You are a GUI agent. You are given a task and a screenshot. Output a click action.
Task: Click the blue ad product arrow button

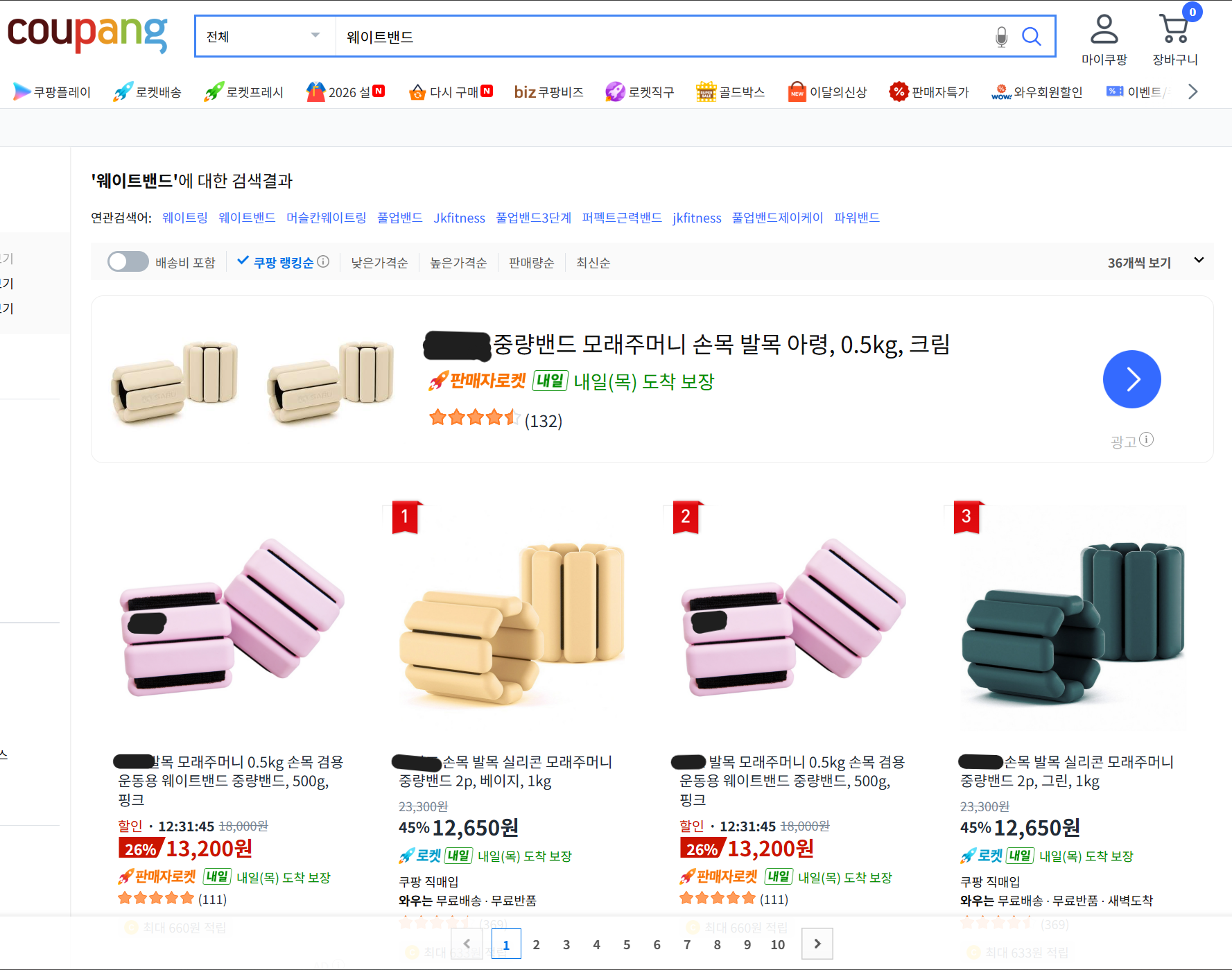1131,379
